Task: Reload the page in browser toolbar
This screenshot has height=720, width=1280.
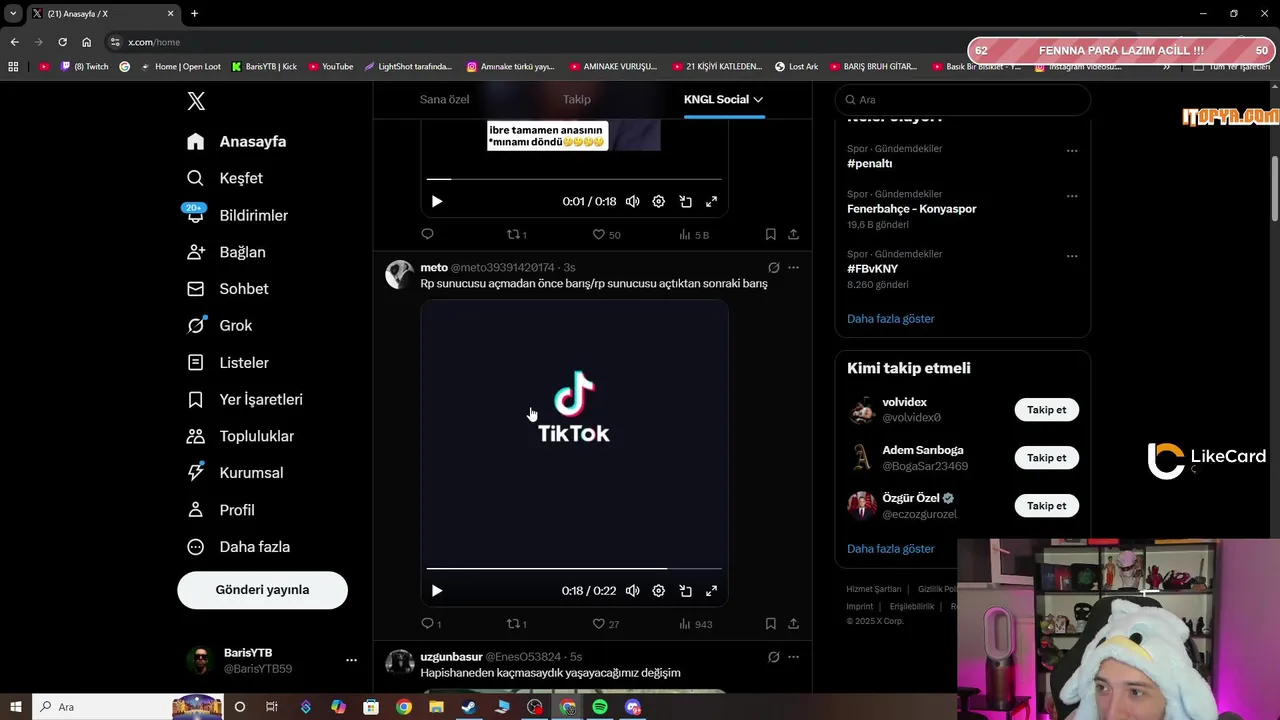Action: click(62, 42)
